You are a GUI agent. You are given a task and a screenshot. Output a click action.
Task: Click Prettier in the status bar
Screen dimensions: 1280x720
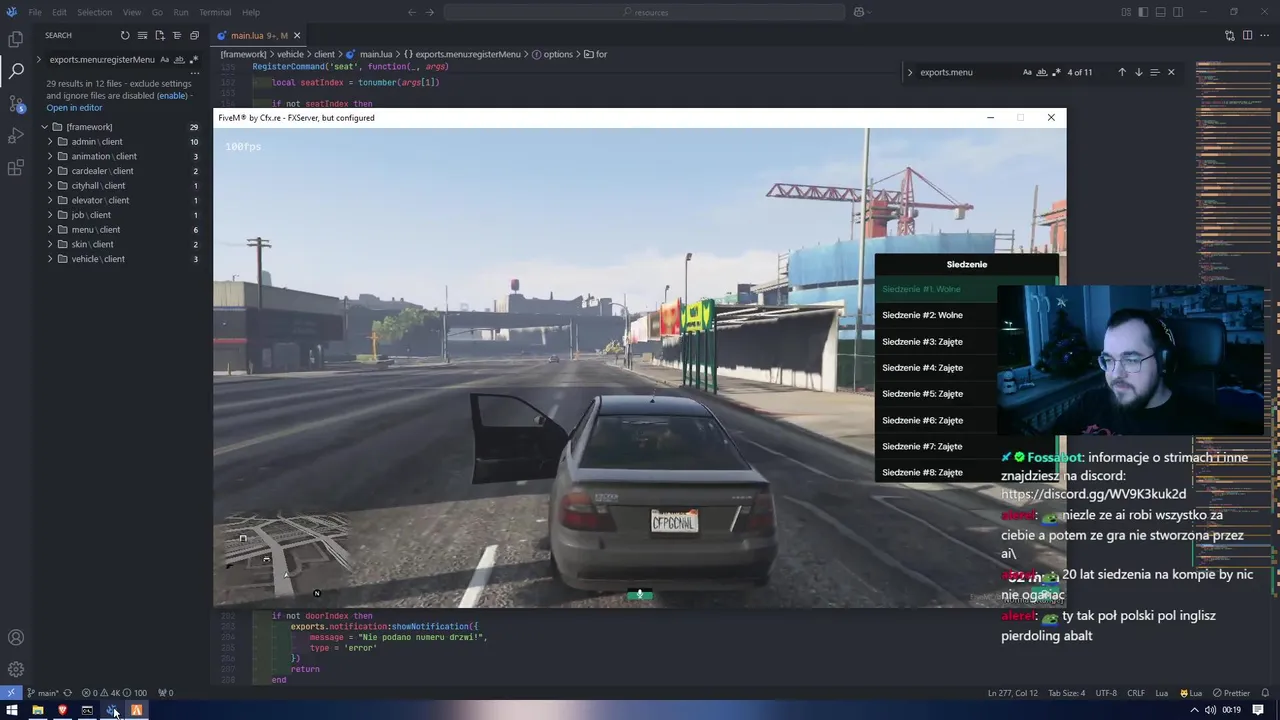point(1231,693)
